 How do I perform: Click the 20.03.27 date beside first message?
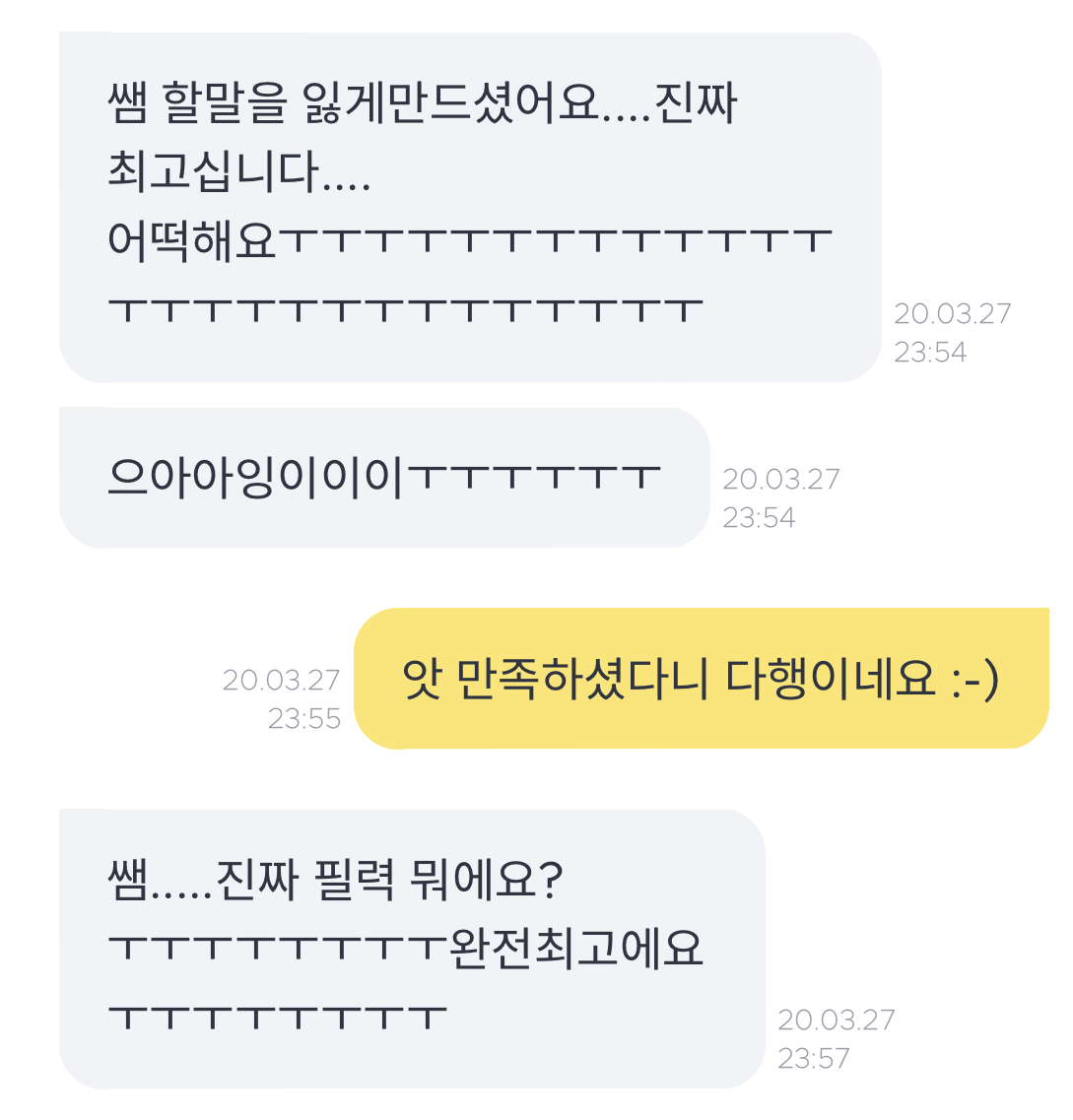pyautogui.click(x=952, y=314)
